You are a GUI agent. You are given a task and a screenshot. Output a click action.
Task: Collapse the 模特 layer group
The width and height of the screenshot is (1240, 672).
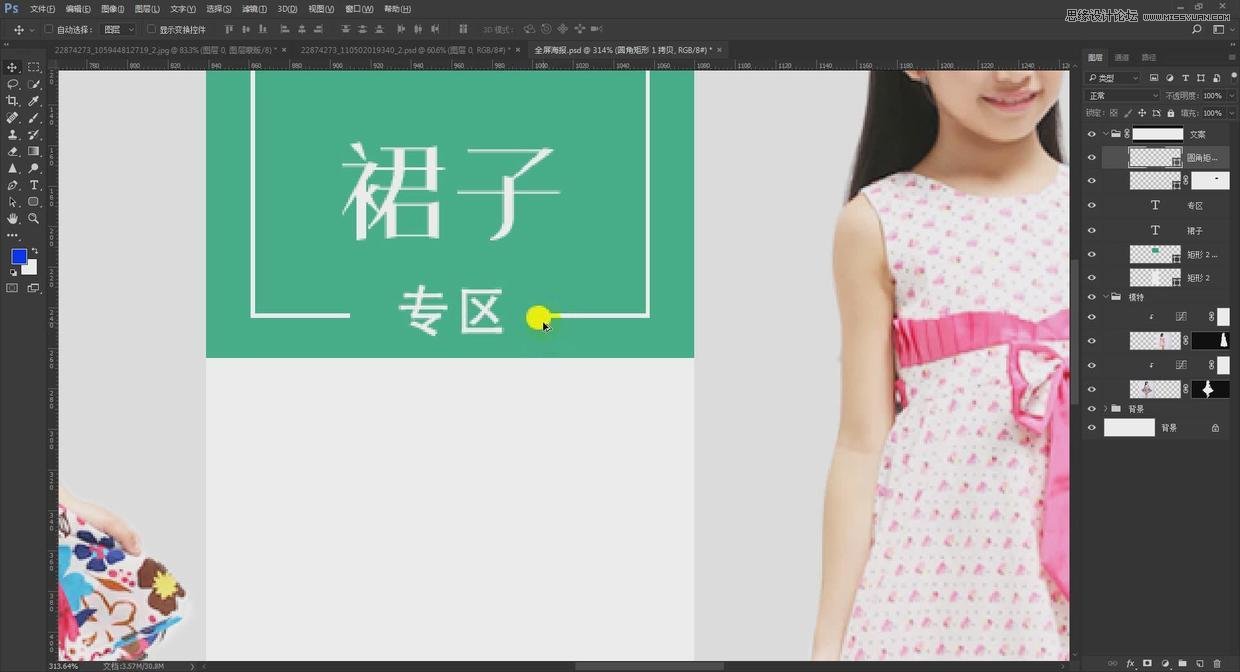(x=1105, y=297)
